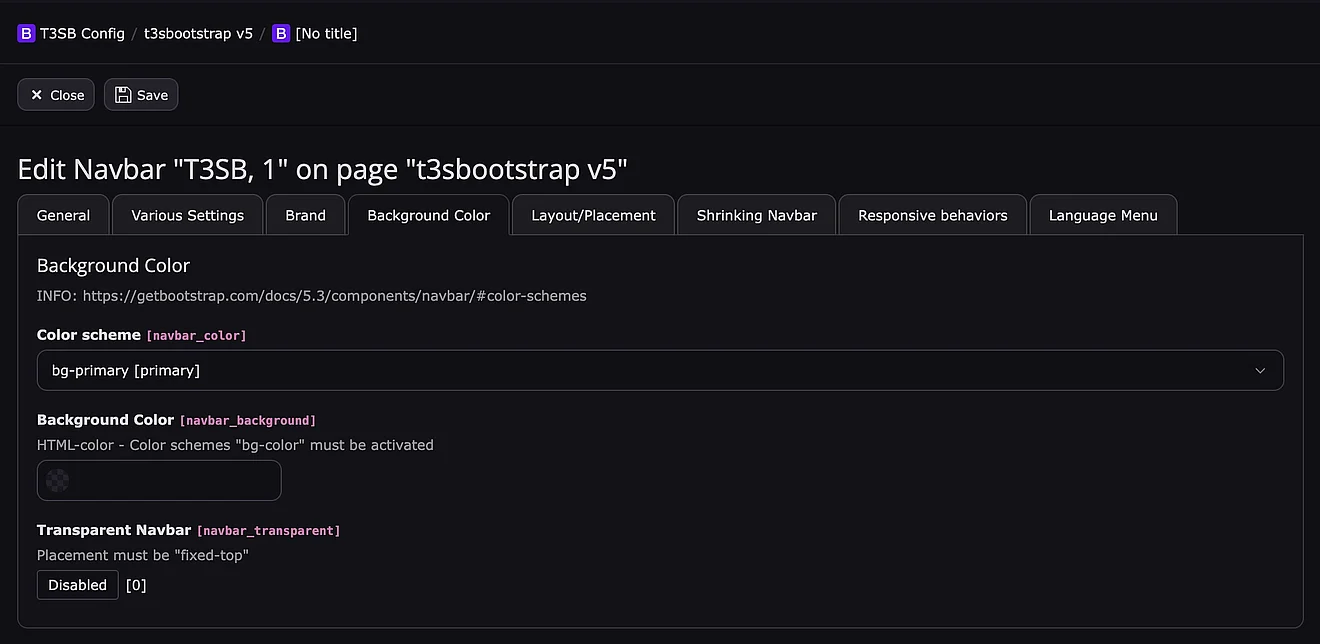Click the Save button label

(152, 95)
